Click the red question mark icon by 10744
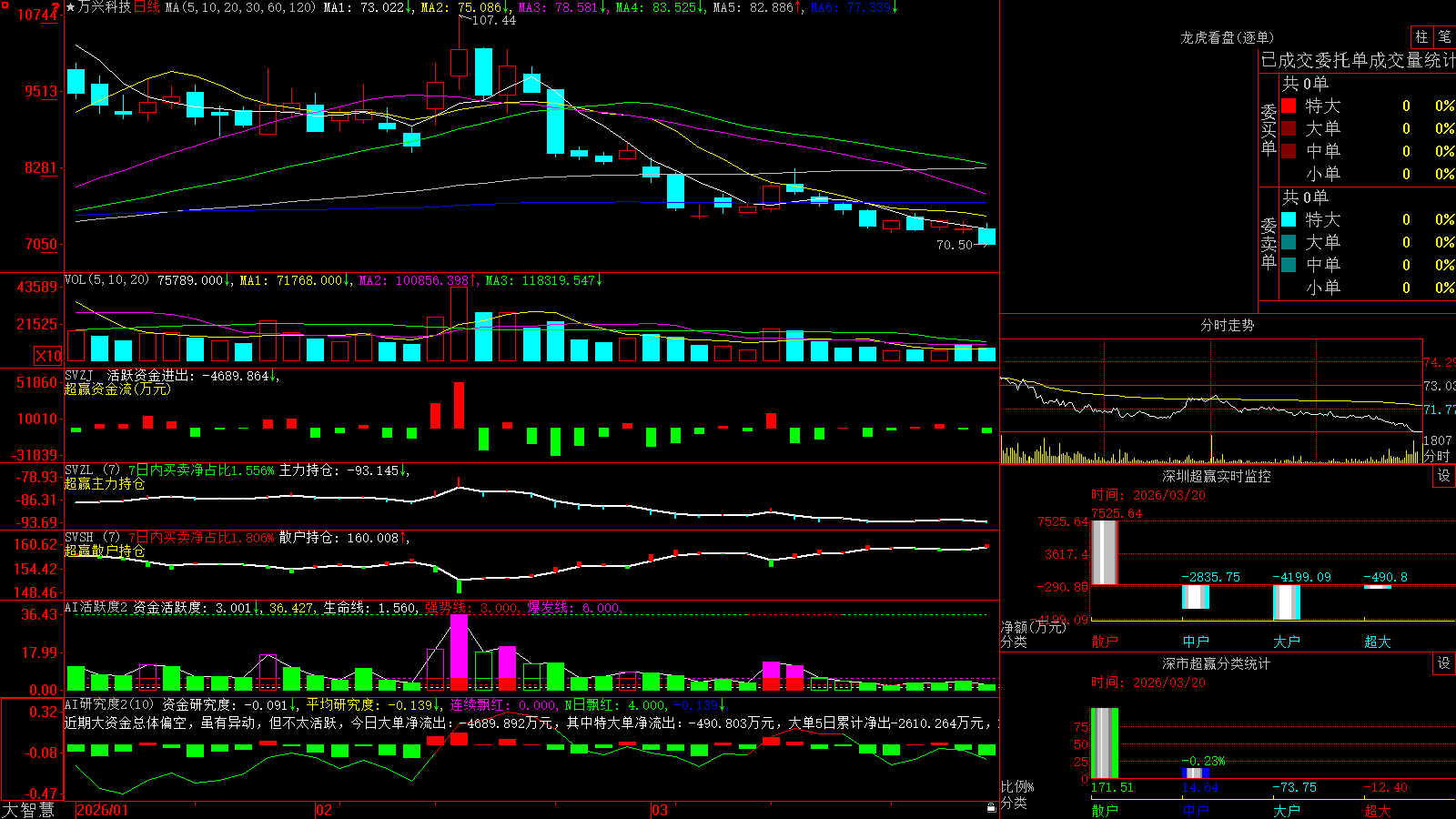The image size is (1456, 819). click(x=56, y=7)
